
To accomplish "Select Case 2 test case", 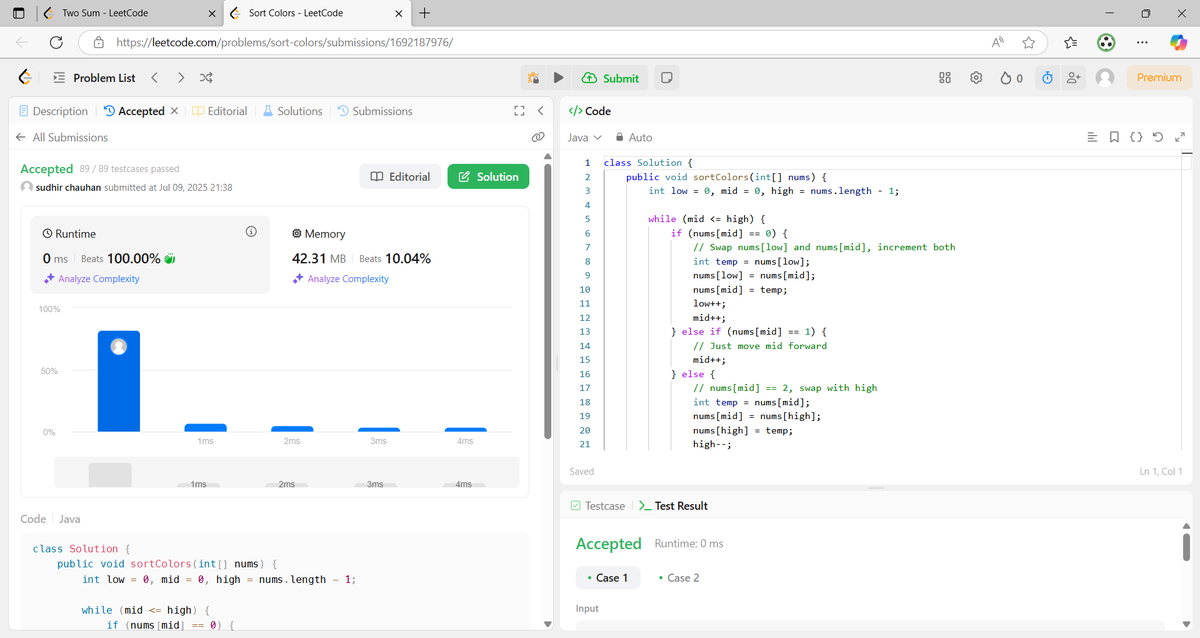I will tap(679, 578).
